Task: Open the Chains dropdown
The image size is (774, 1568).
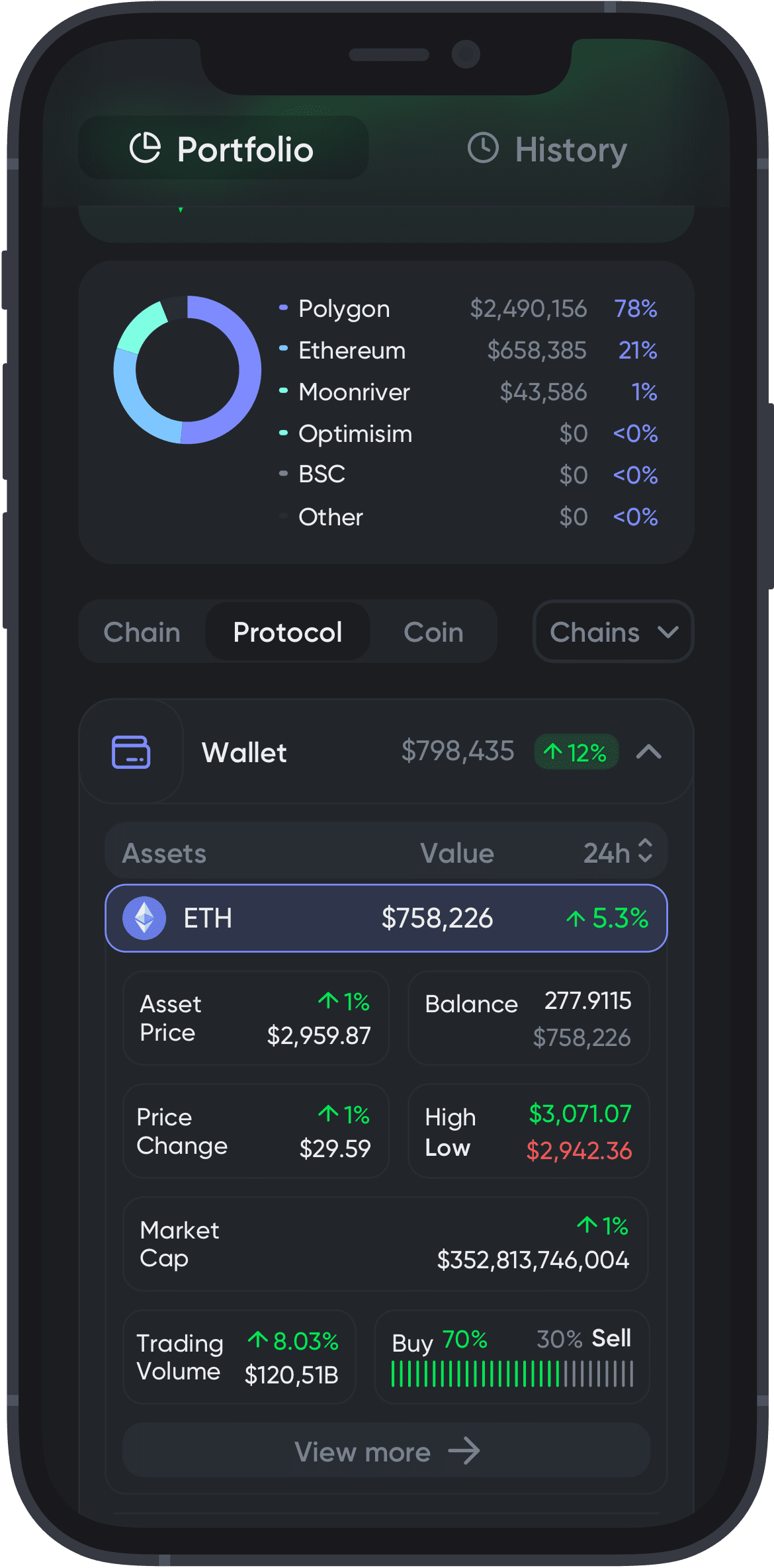Action: 613,632
